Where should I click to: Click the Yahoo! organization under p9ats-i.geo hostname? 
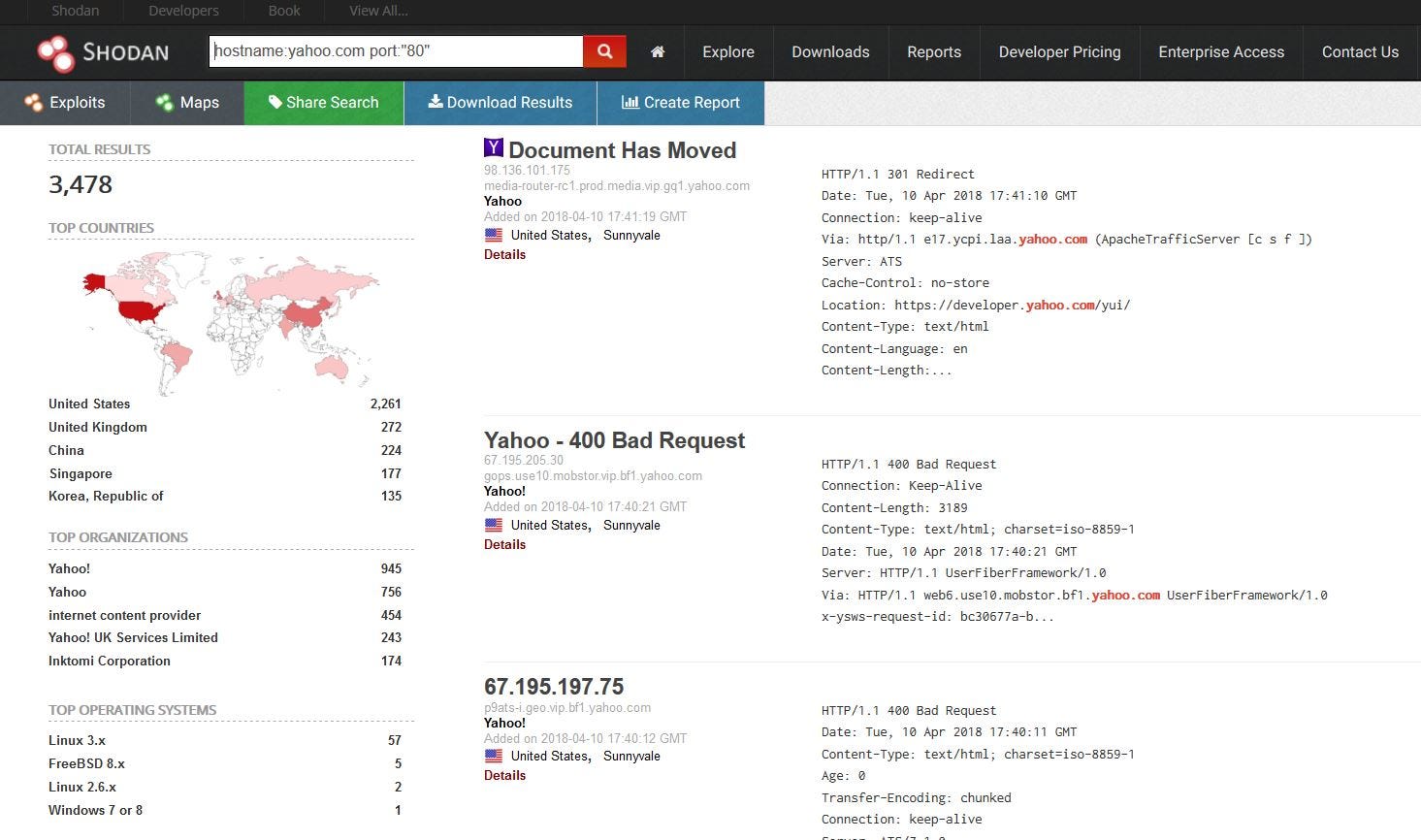[504, 723]
